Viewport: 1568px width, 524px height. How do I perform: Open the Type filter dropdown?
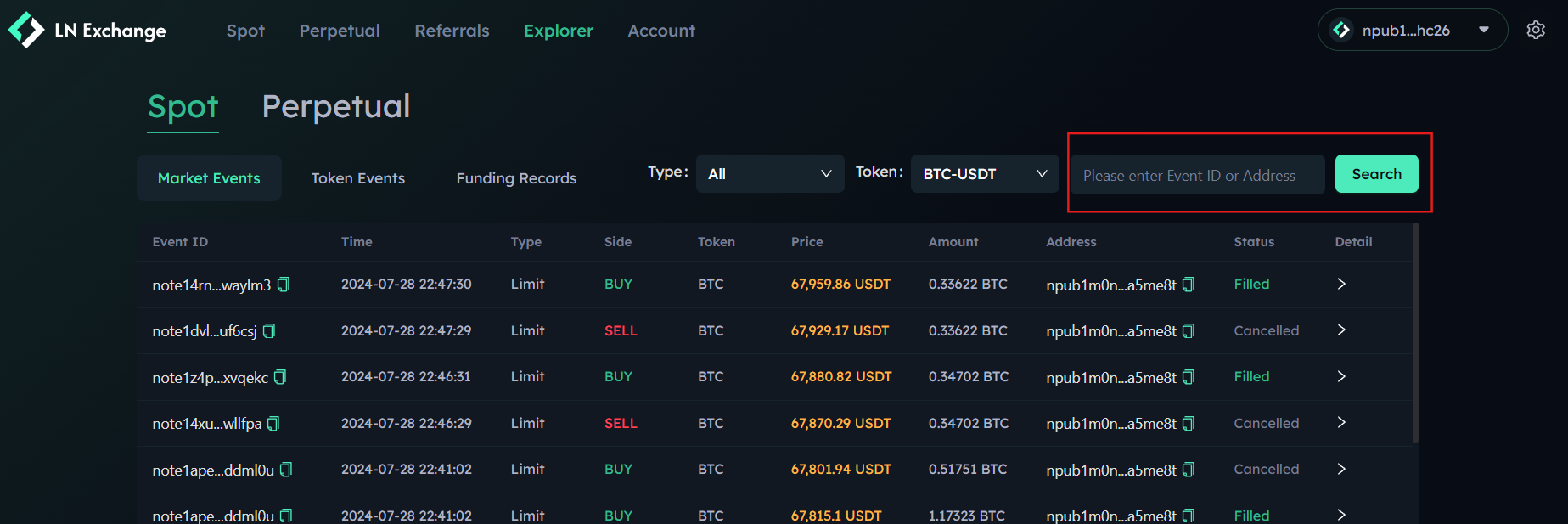coord(769,174)
